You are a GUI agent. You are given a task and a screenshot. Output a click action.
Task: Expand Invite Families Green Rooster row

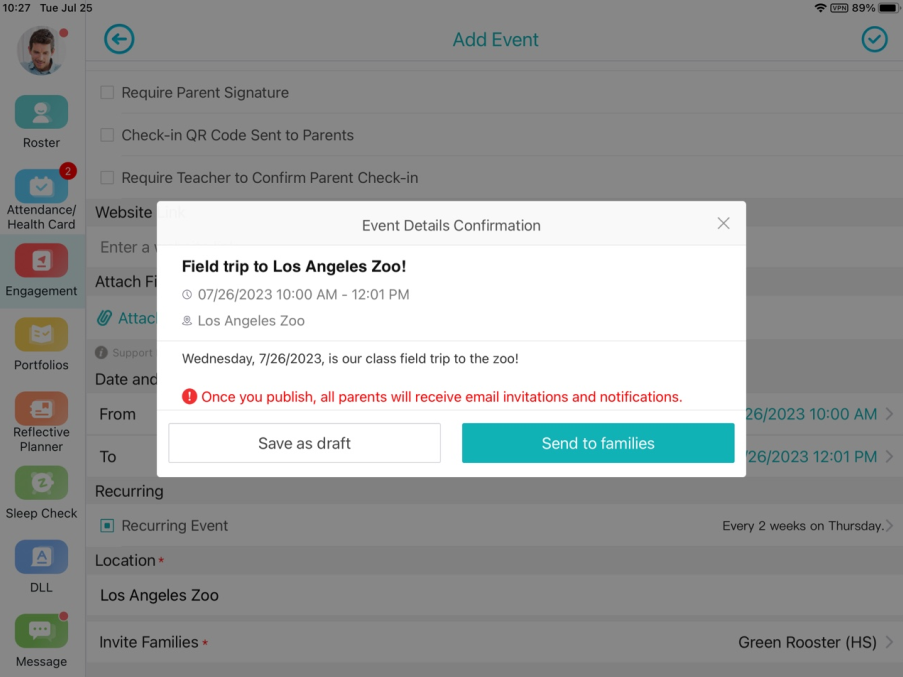[x=494, y=642]
